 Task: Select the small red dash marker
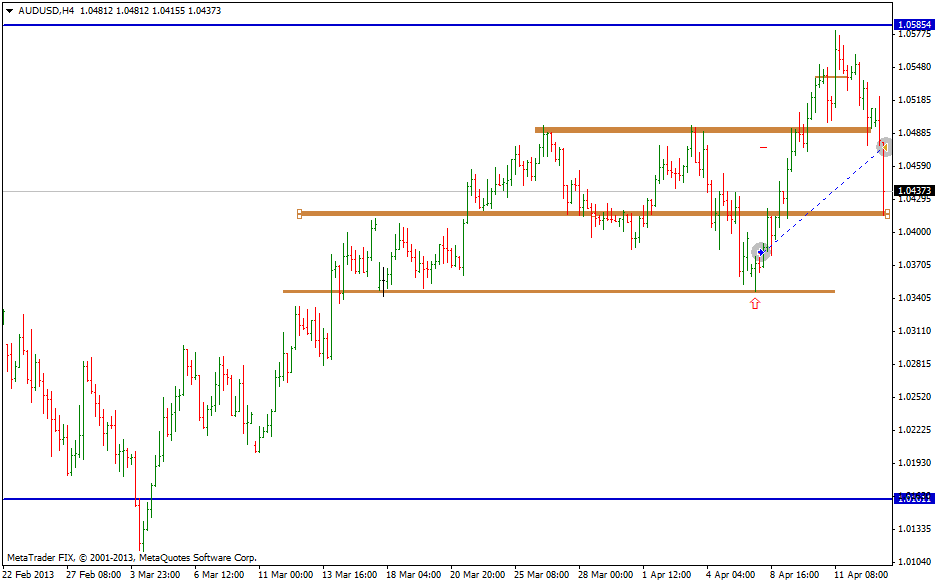(x=763, y=148)
